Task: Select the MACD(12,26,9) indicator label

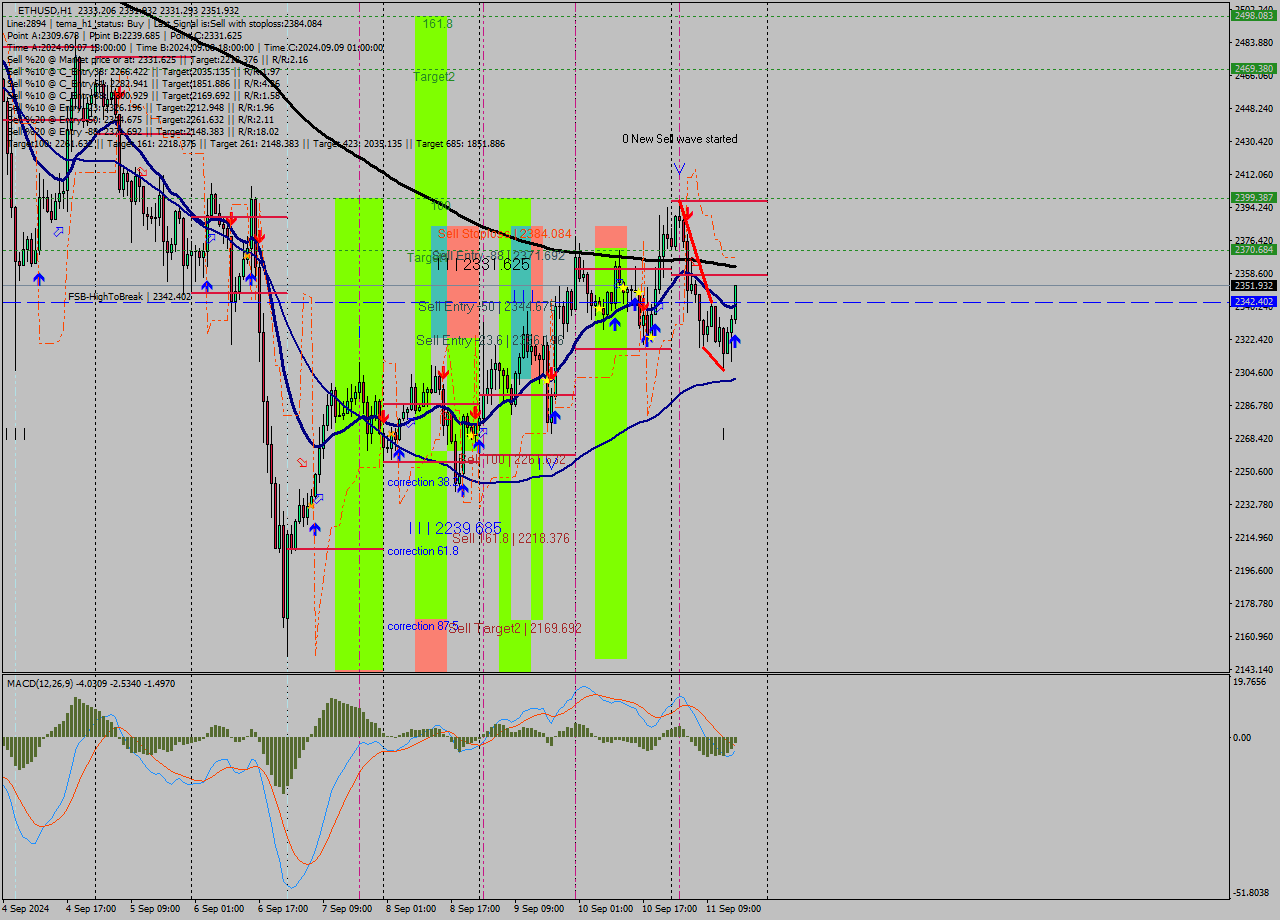Action: [x=91, y=683]
